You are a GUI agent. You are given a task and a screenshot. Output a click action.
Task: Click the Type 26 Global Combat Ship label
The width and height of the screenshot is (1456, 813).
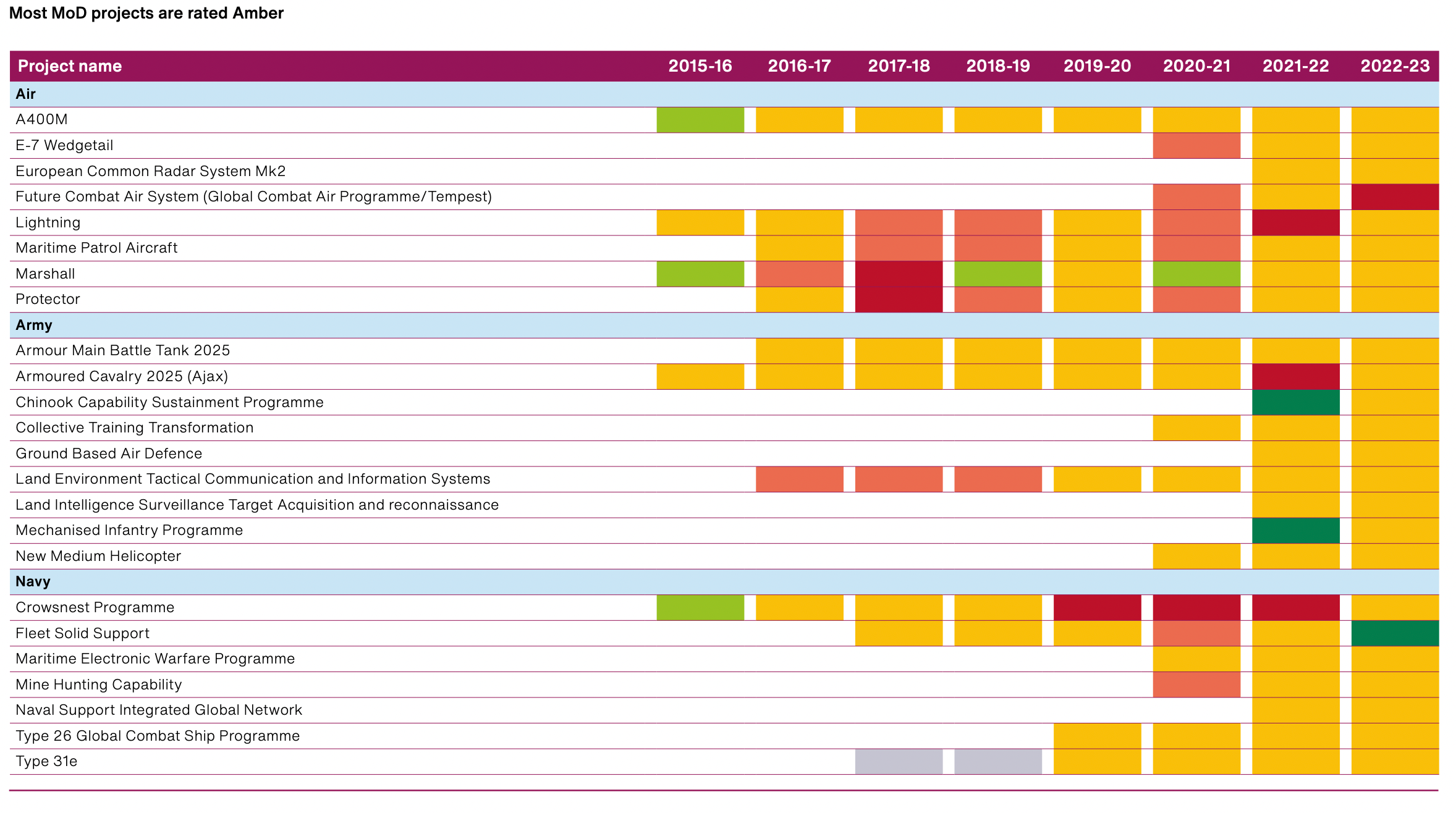pos(158,736)
